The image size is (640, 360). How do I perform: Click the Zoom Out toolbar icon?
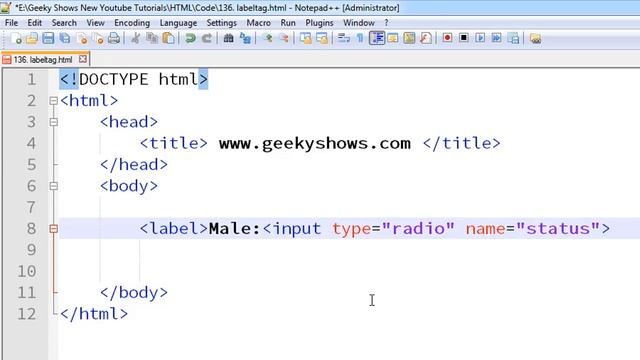(x=284, y=38)
